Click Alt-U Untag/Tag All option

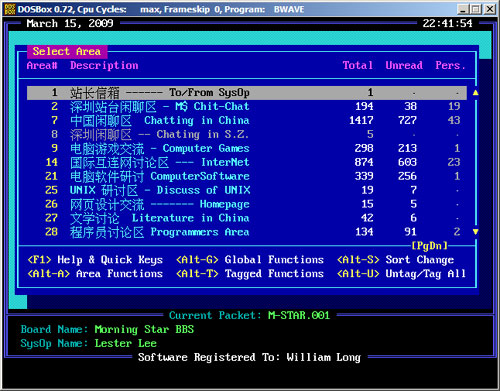coord(401,274)
